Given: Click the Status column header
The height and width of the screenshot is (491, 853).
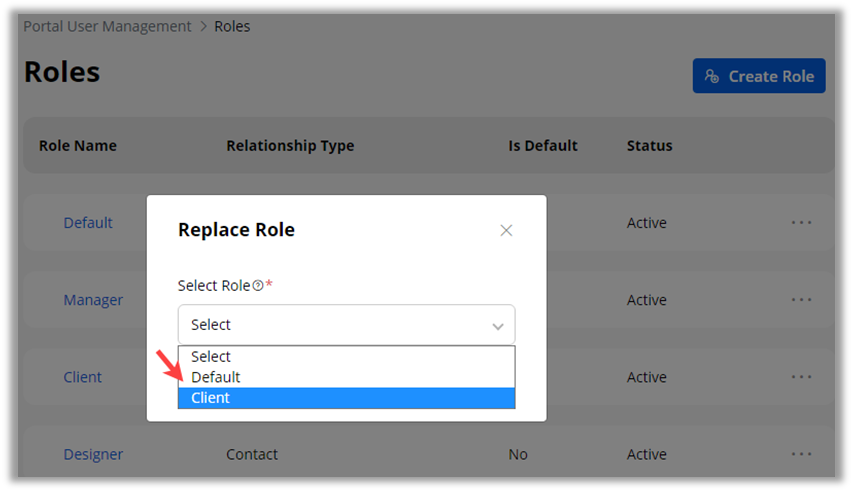Looking at the screenshot, I should click(x=650, y=146).
